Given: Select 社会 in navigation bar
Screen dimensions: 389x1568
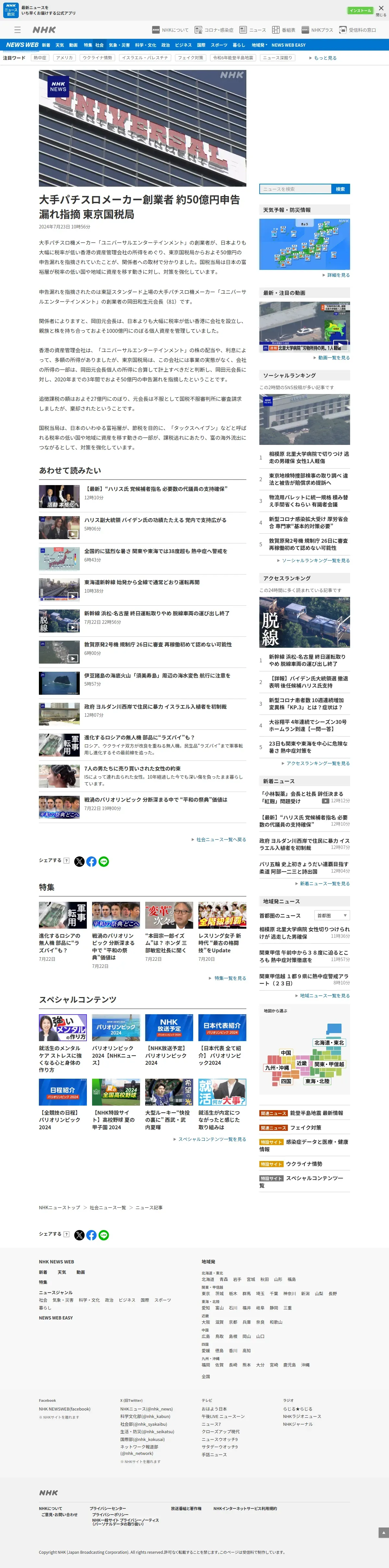Looking at the screenshot, I should point(100,45).
